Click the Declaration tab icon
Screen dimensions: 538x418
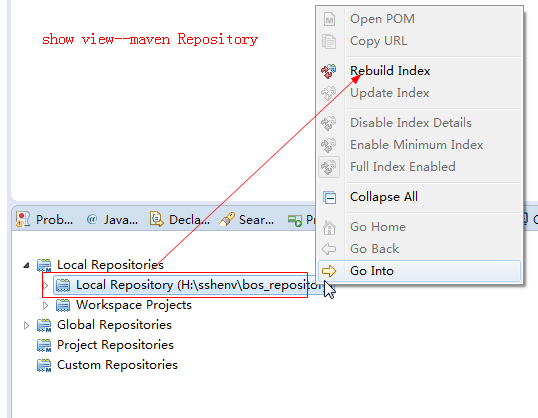point(156,219)
